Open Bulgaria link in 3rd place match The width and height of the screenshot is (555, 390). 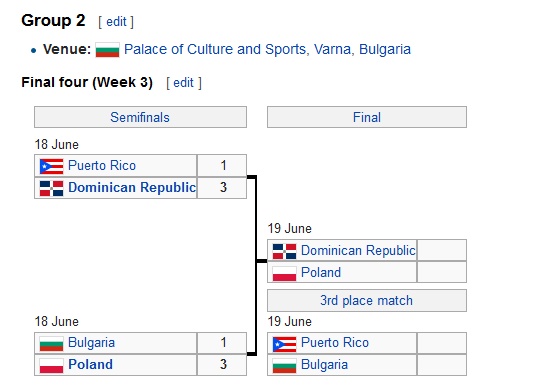coord(324,365)
